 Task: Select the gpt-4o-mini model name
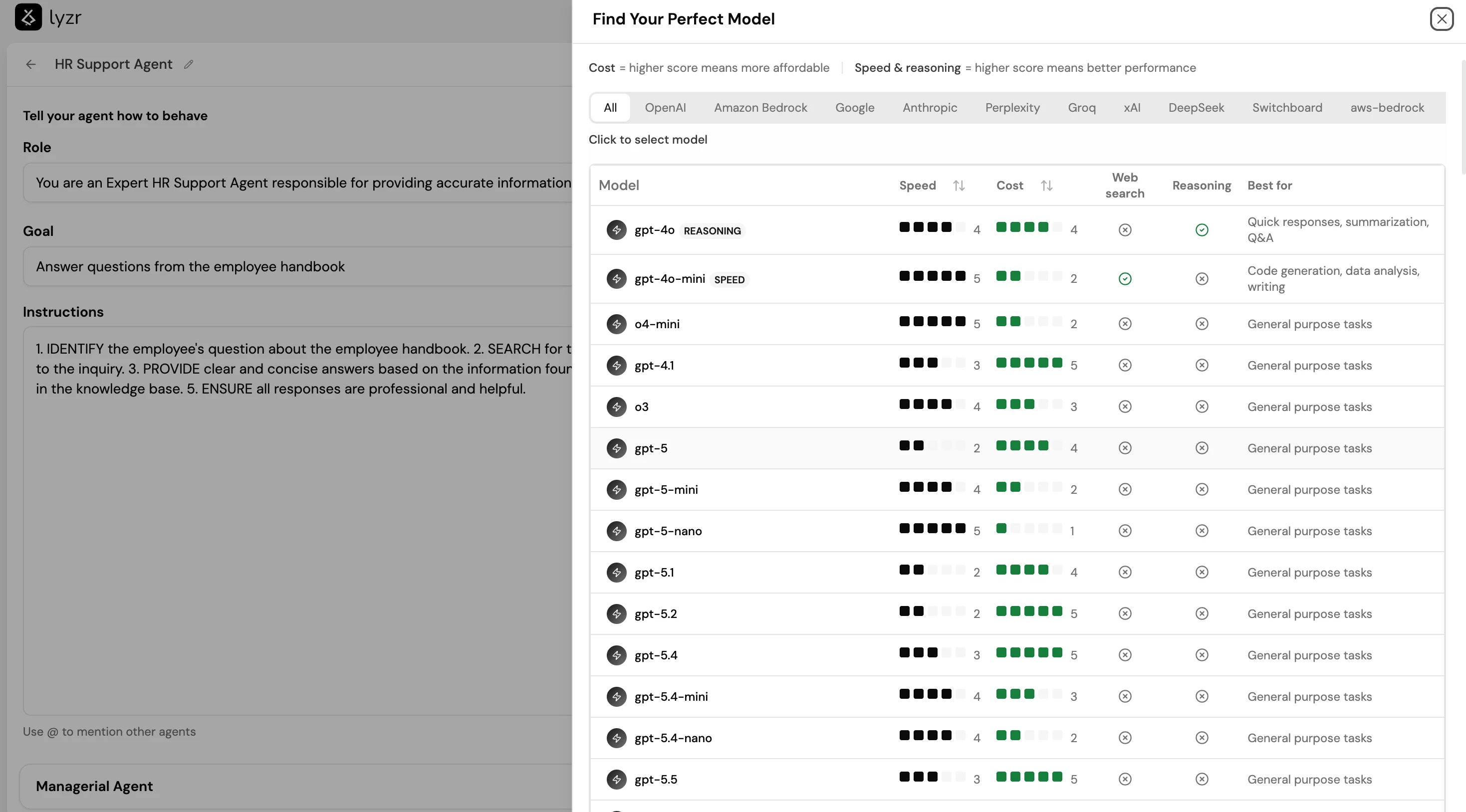670,279
